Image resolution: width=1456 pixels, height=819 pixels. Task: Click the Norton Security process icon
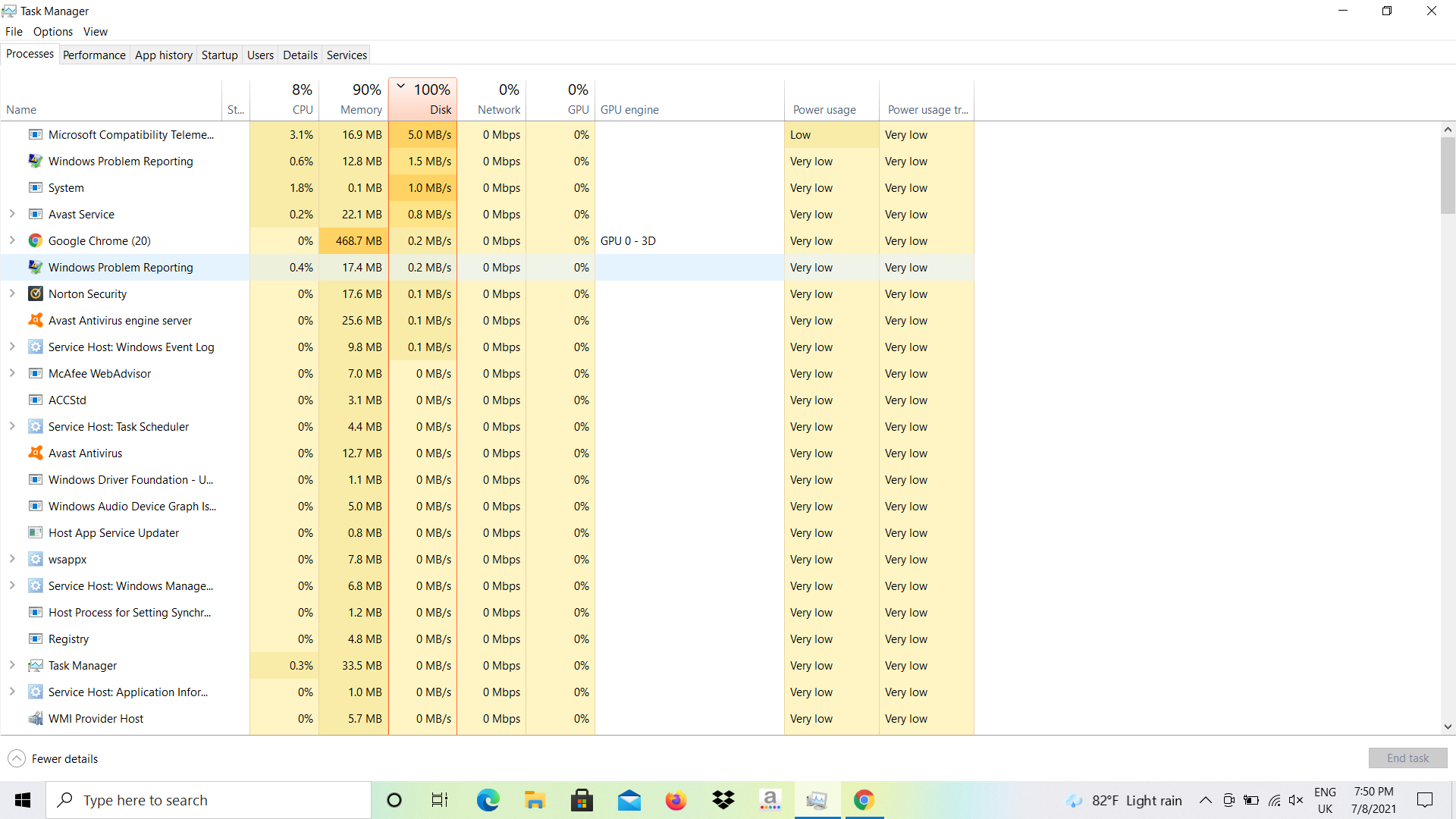(x=35, y=294)
